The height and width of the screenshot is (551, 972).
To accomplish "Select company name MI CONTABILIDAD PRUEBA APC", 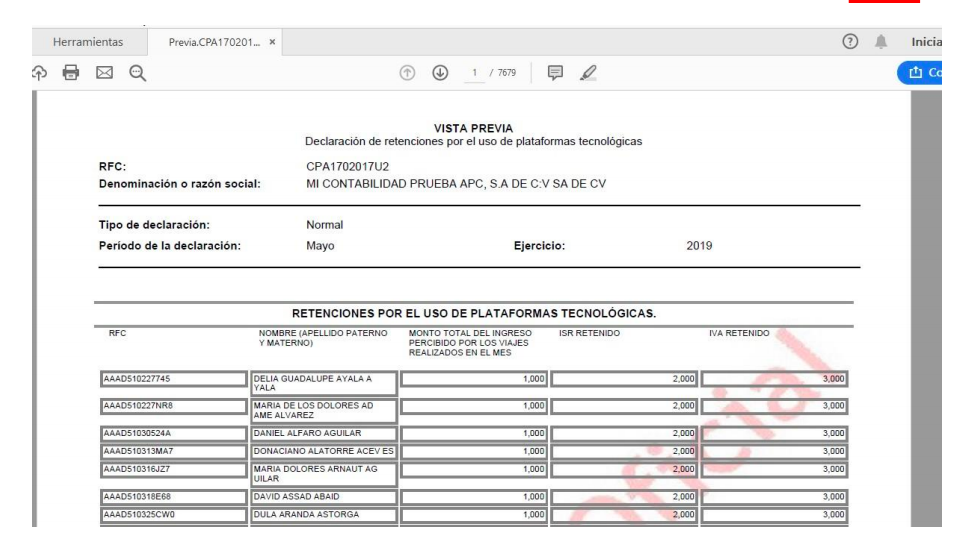I will [x=456, y=184].
